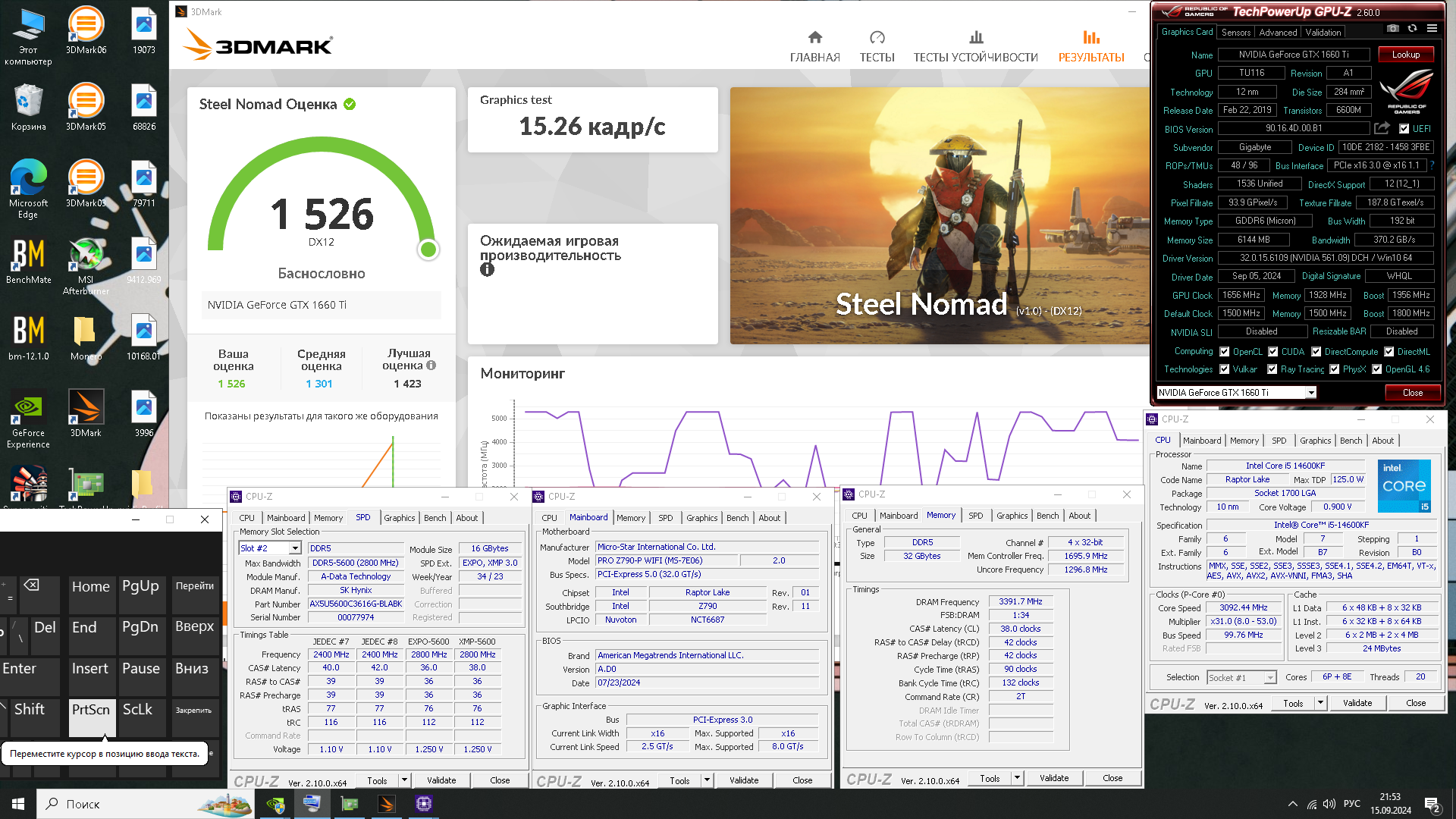
Task: Click the NVIDIA GeForce GTX 1660 Ti field in 3DMark
Action: [x=322, y=305]
